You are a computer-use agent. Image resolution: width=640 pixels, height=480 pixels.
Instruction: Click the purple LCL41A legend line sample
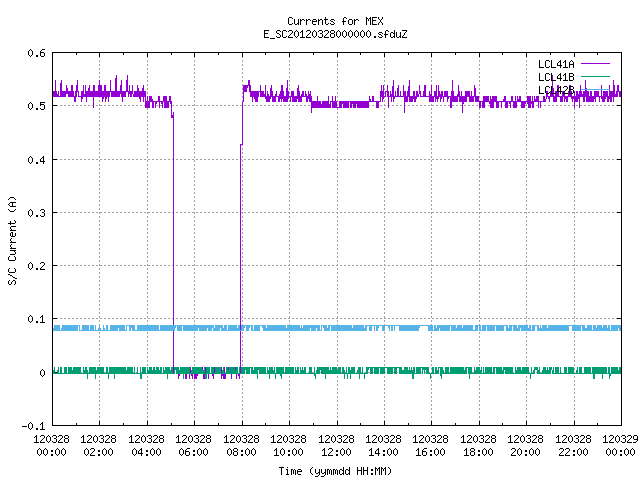pyautogui.click(x=595, y=64)
